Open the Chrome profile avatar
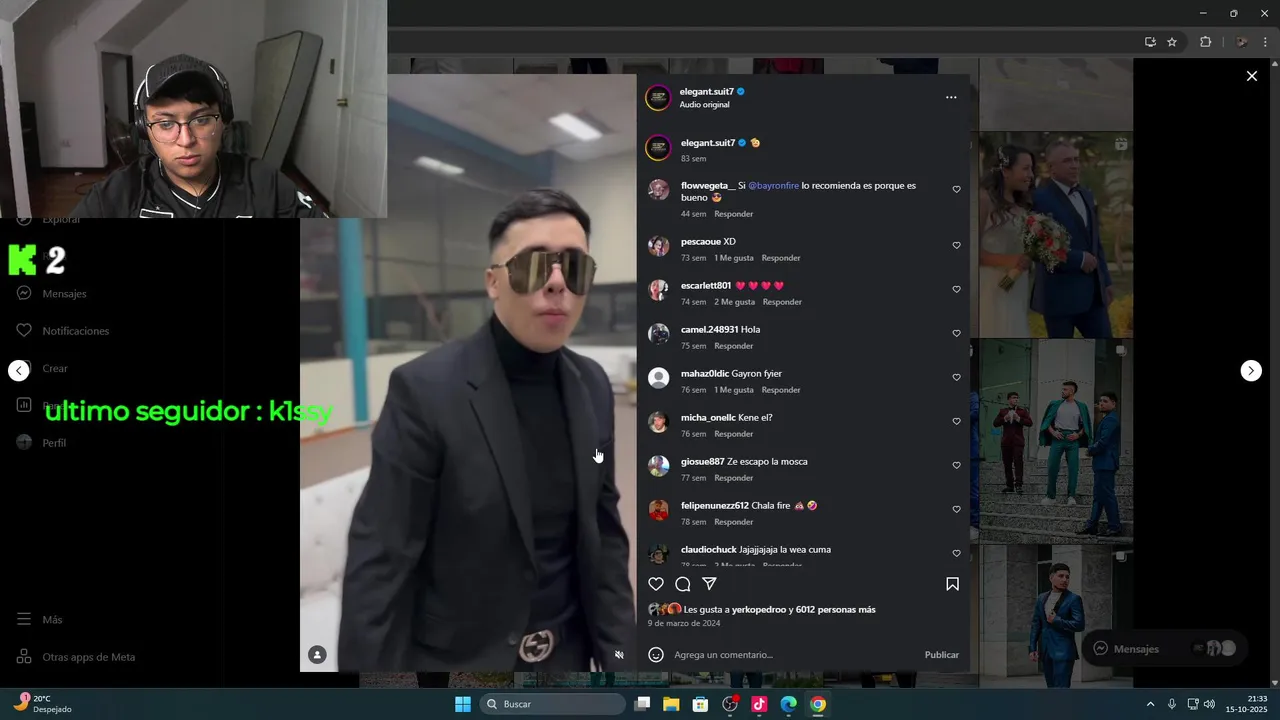The height and width of the screenshot is (720, 1280). pyautogui.click(x=1242, y=42)
